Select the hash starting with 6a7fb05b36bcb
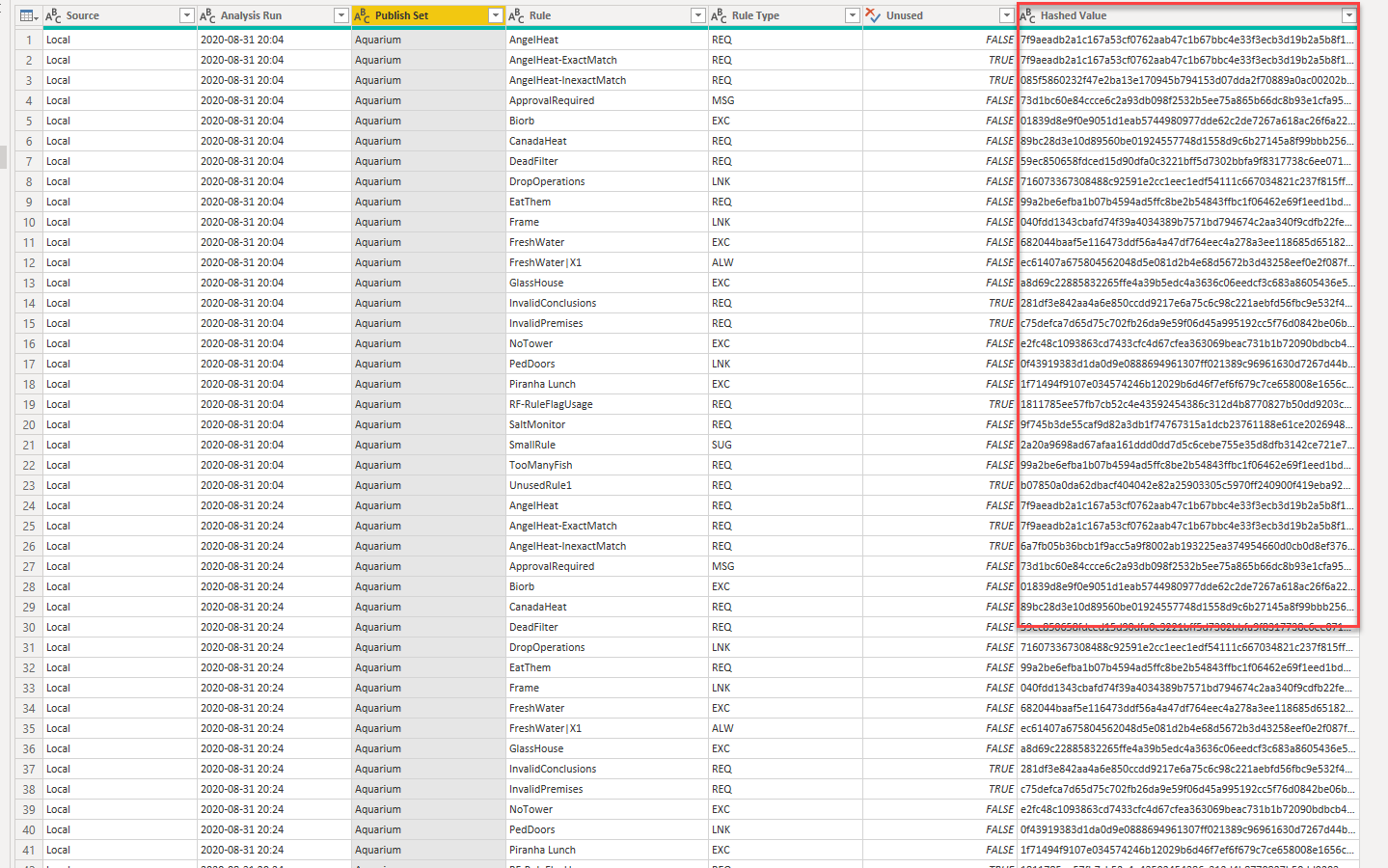The image size is (1388, 868). coord(1187,546)
